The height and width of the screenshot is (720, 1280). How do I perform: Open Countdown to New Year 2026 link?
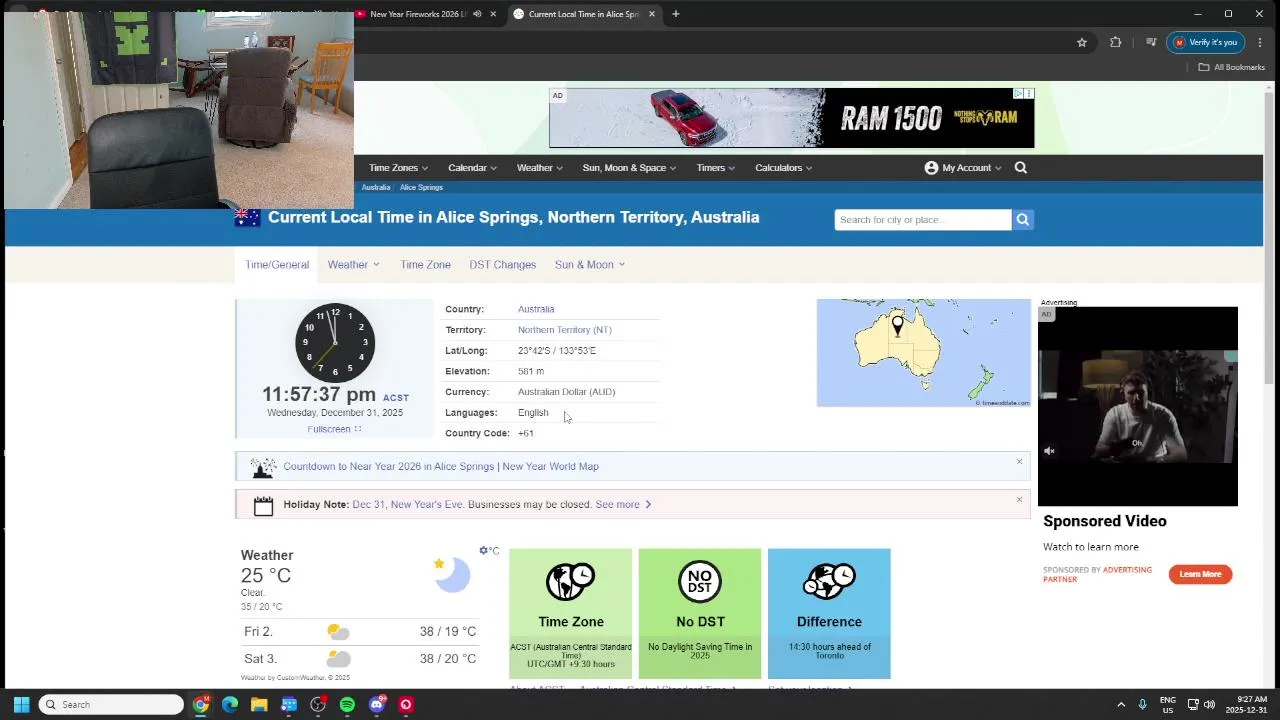click(x=388, y=466)
